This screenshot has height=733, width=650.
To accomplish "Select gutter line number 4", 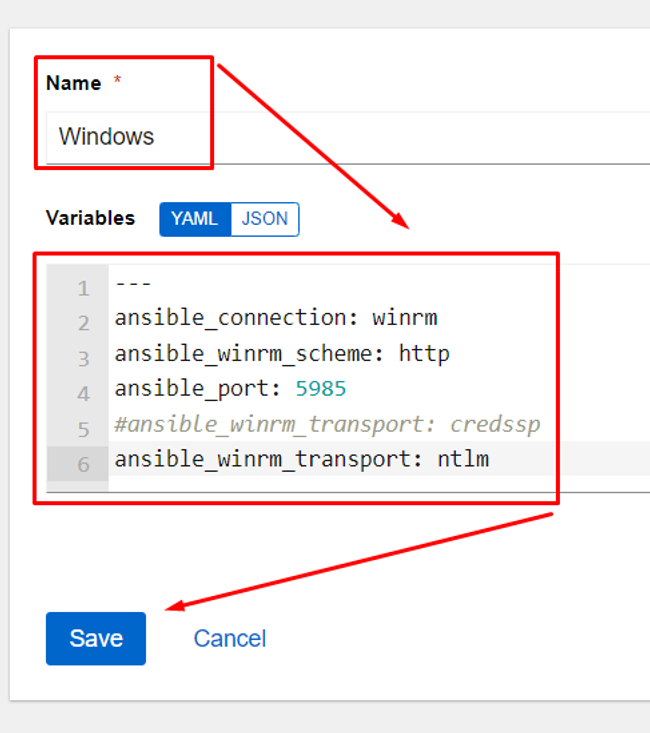I will [84, 394].
